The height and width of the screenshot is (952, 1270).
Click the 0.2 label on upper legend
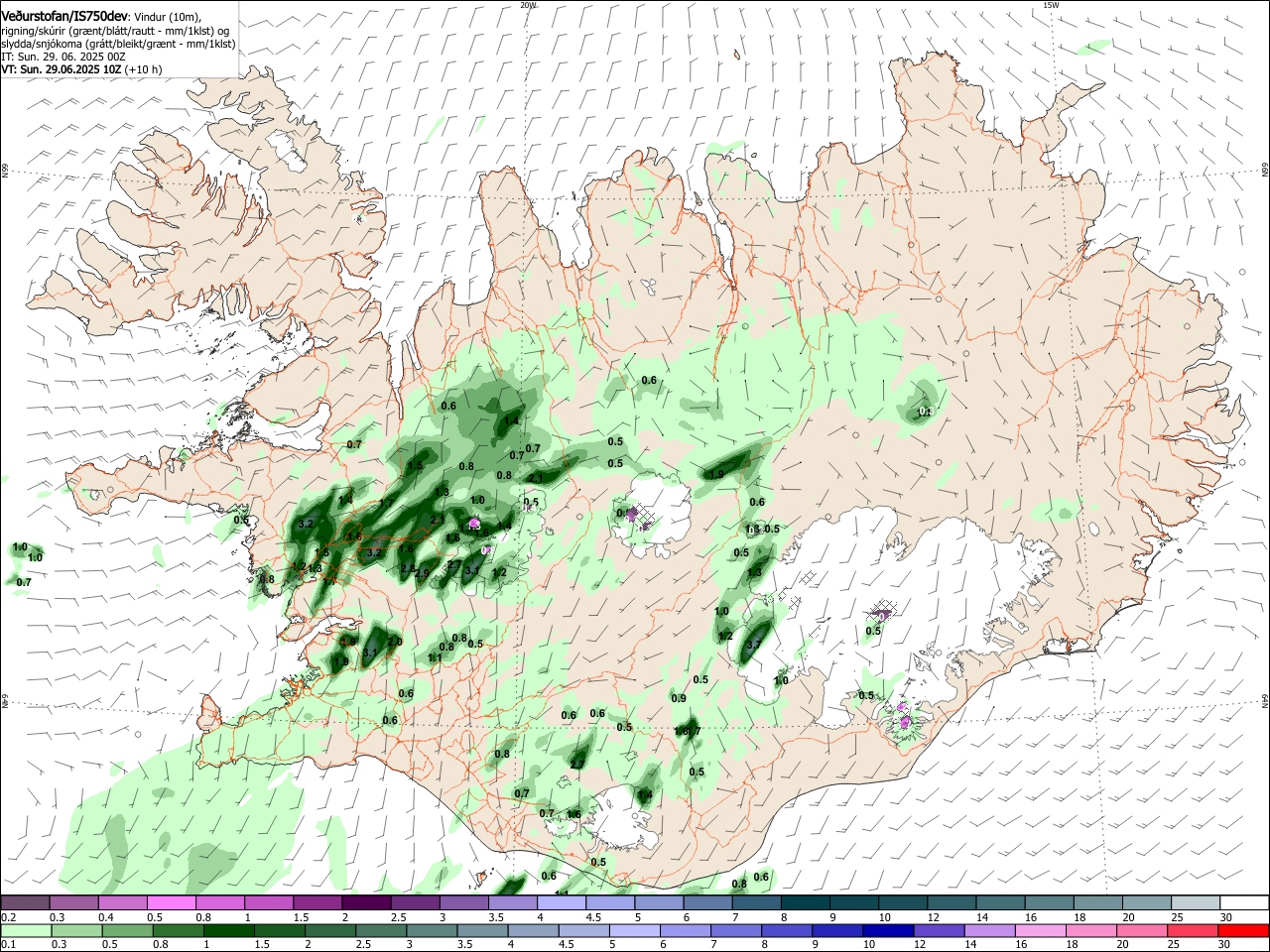tap(8, 917)
